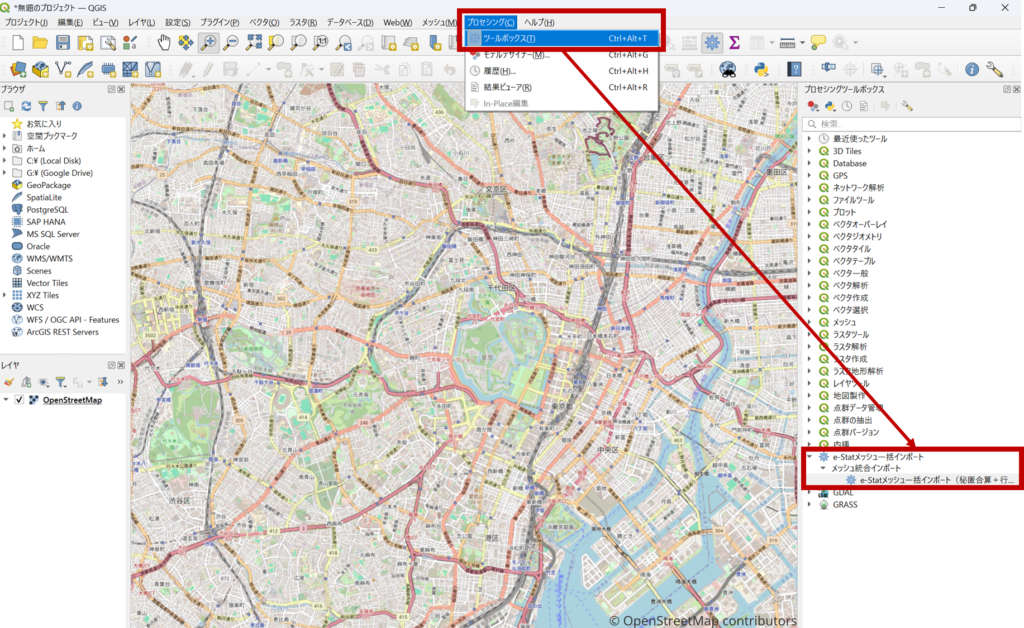This screenshot has width=1024, height=628.
Task: Click the Sigma statistical summary icon
Action: pos(735,42)
